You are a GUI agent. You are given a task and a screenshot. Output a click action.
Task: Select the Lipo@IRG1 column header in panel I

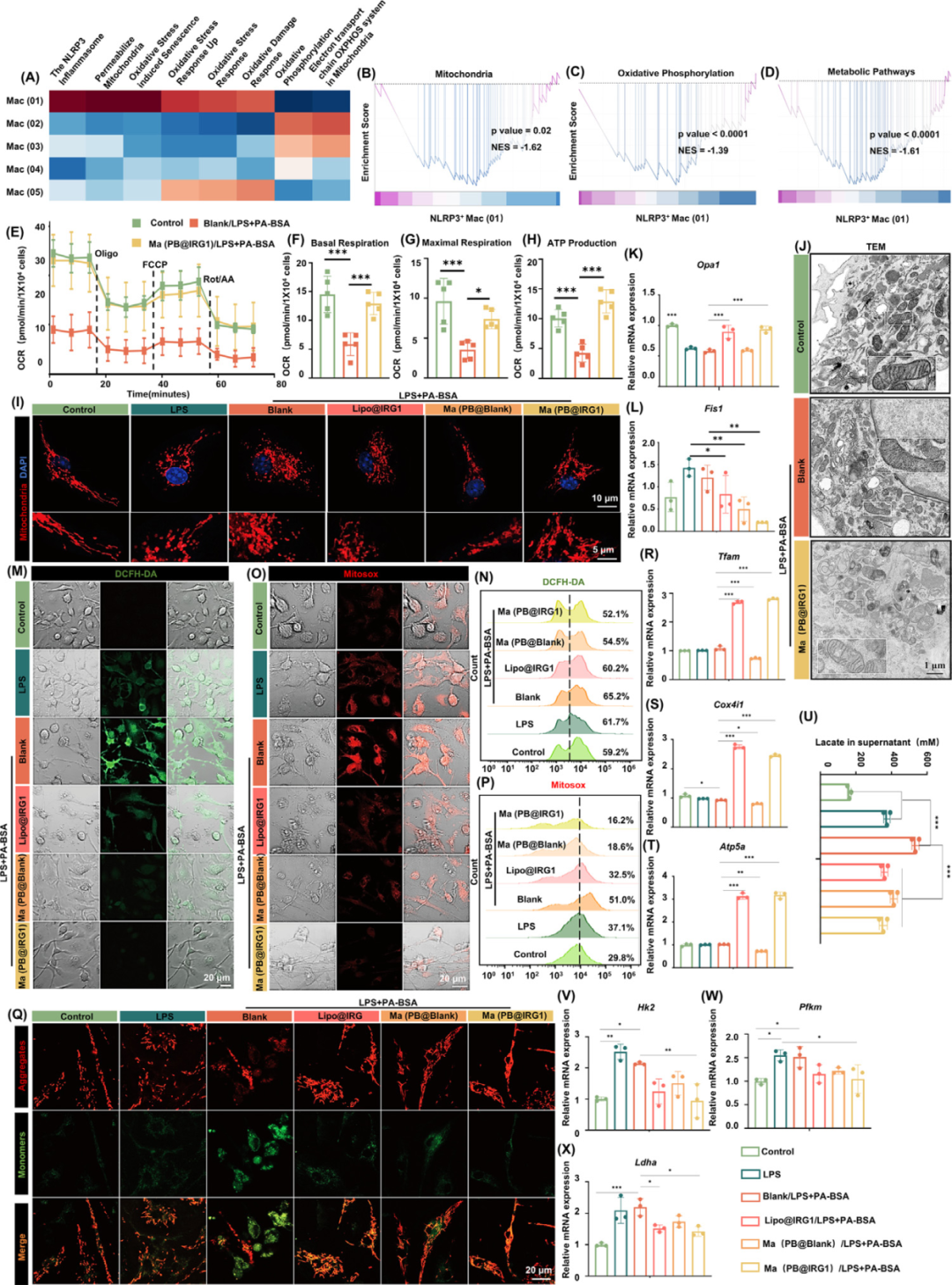[x=376, y=409]
